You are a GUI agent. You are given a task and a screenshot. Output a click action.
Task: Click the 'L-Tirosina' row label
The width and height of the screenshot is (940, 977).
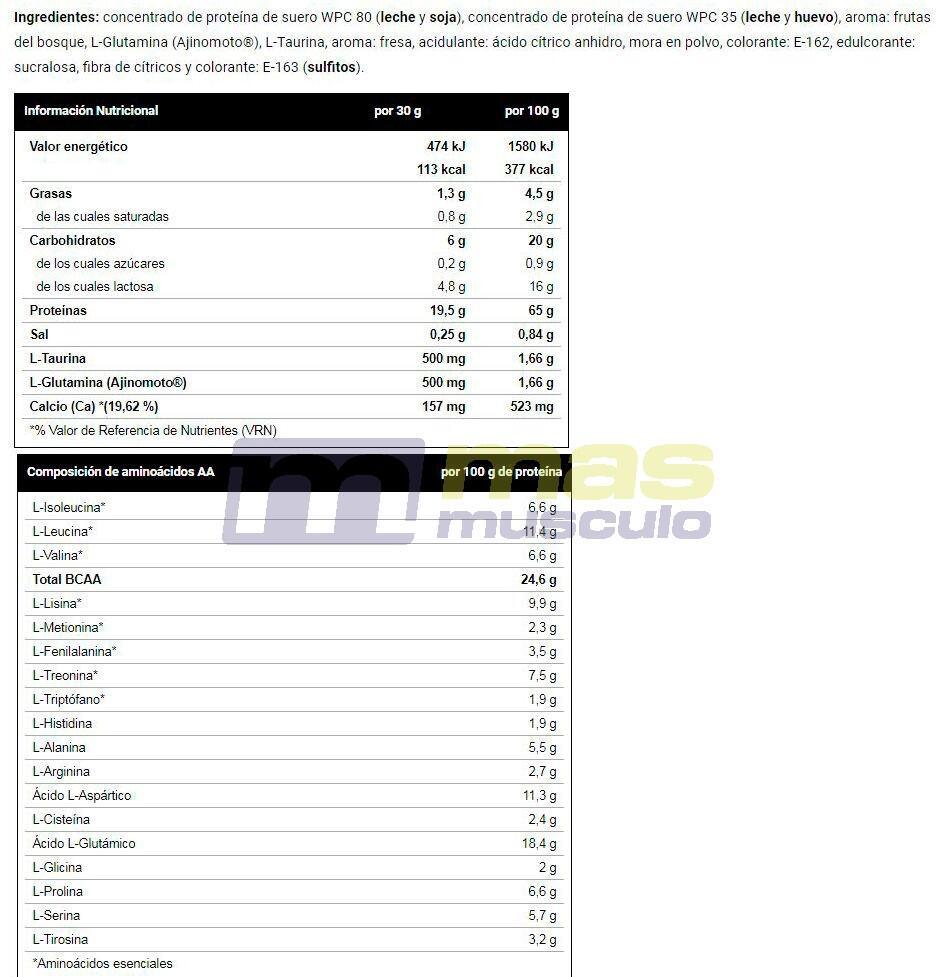click(x=60, y=939)
